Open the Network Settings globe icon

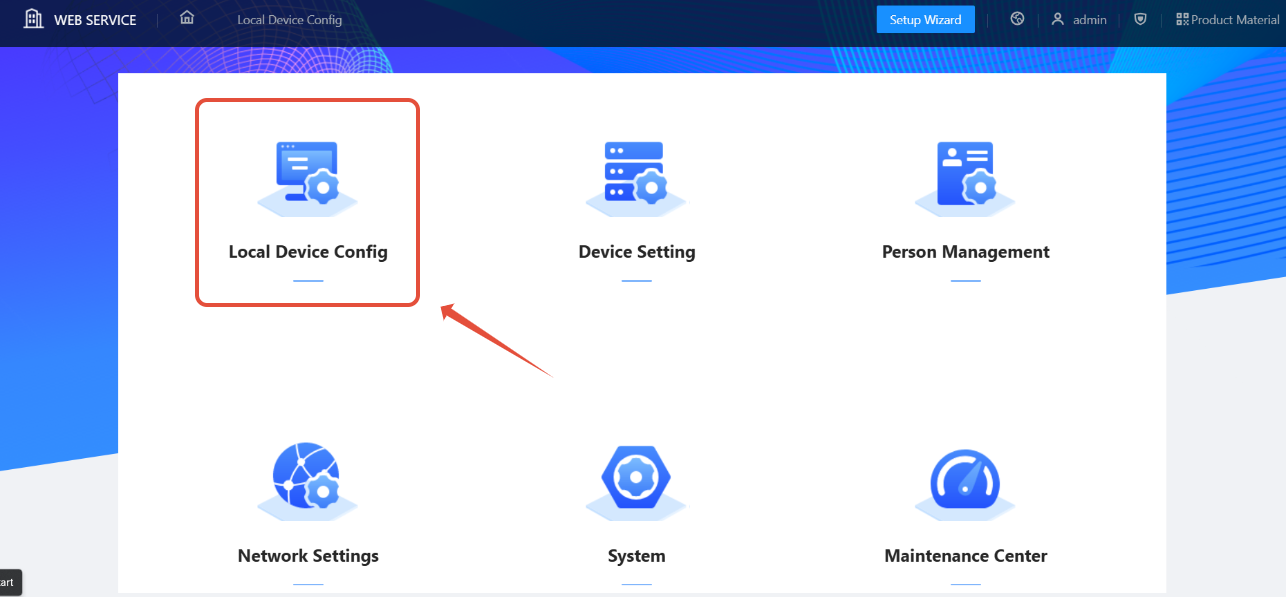pyautogui.click(x=308, y=482)
